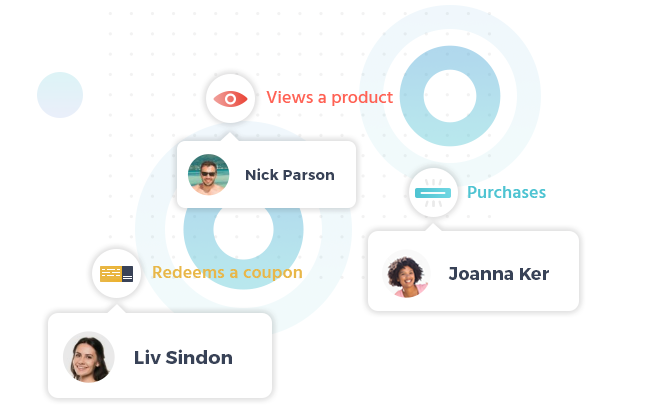
Task: Click the "Views a product" label
Action: (329, 98)
